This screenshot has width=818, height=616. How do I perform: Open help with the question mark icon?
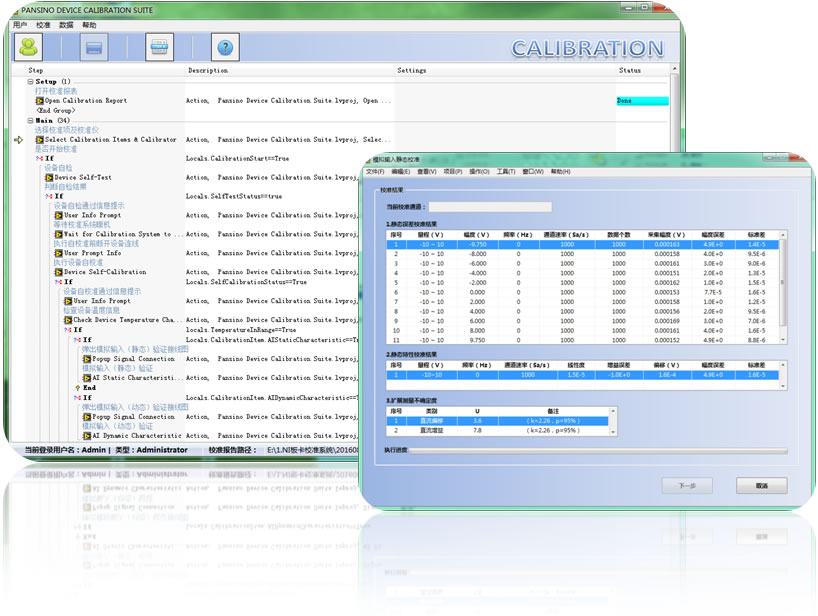226,47
